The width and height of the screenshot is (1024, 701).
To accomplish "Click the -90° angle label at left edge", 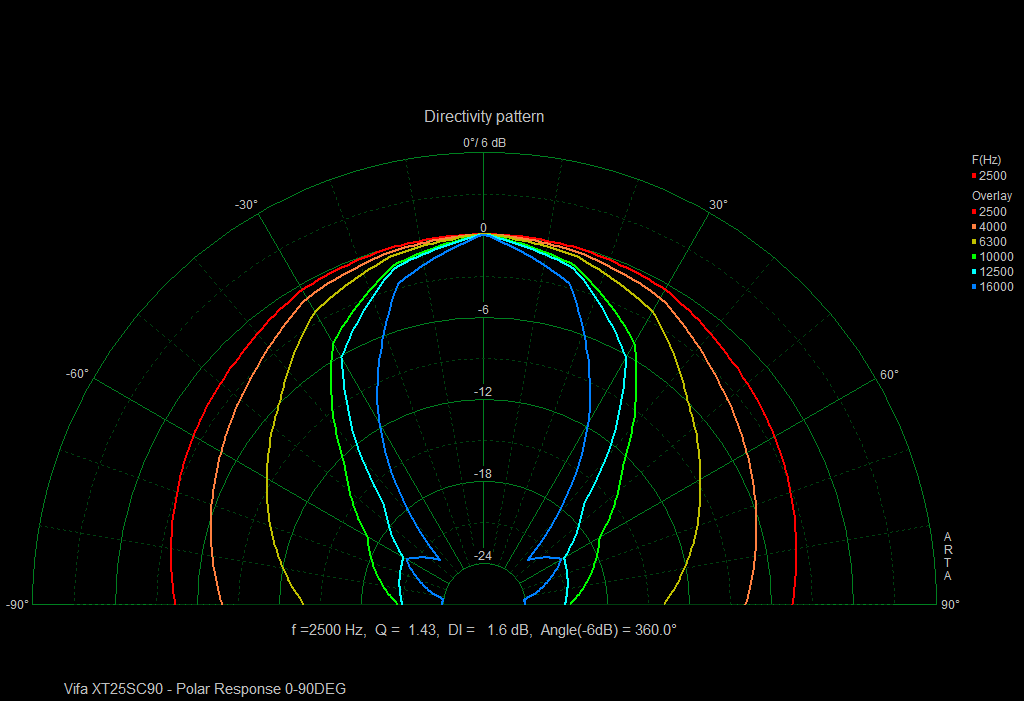I will pyautogui.click(x=18, y=605).
